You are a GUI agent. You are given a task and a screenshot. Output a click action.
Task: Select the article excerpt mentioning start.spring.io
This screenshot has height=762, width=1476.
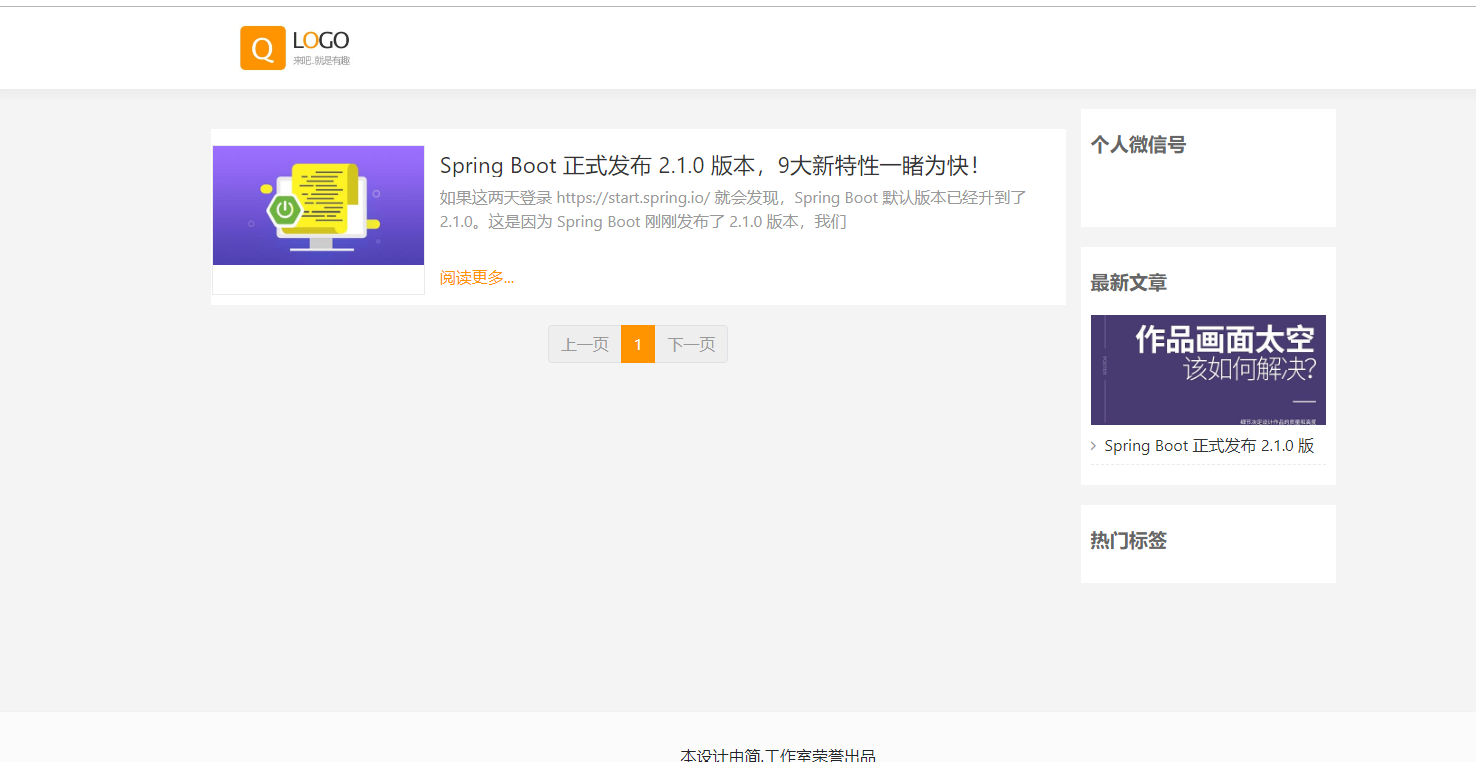point(733,210)
